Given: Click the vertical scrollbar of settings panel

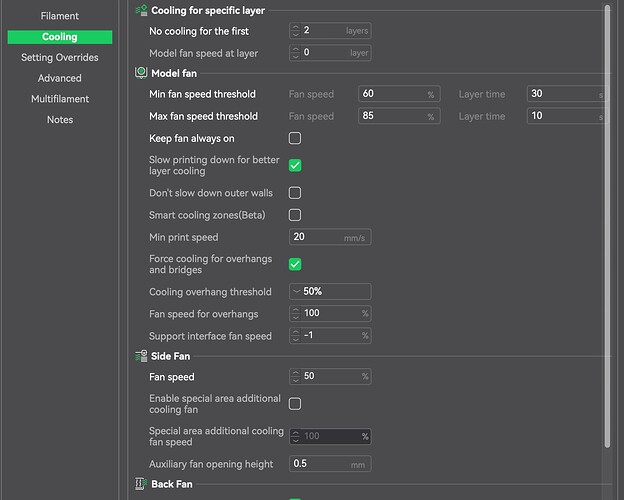Looking at the screenshot, I should 609,200.
